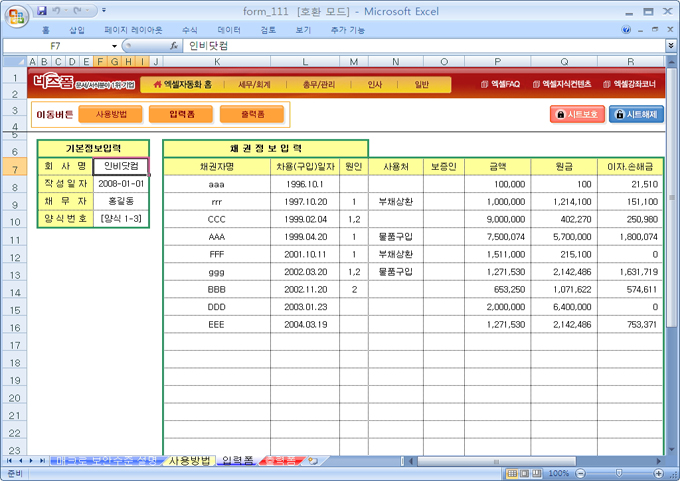Click the 시트보호 sheet protect button
This screenshot has width=680, height=481.
click(576, 115)
